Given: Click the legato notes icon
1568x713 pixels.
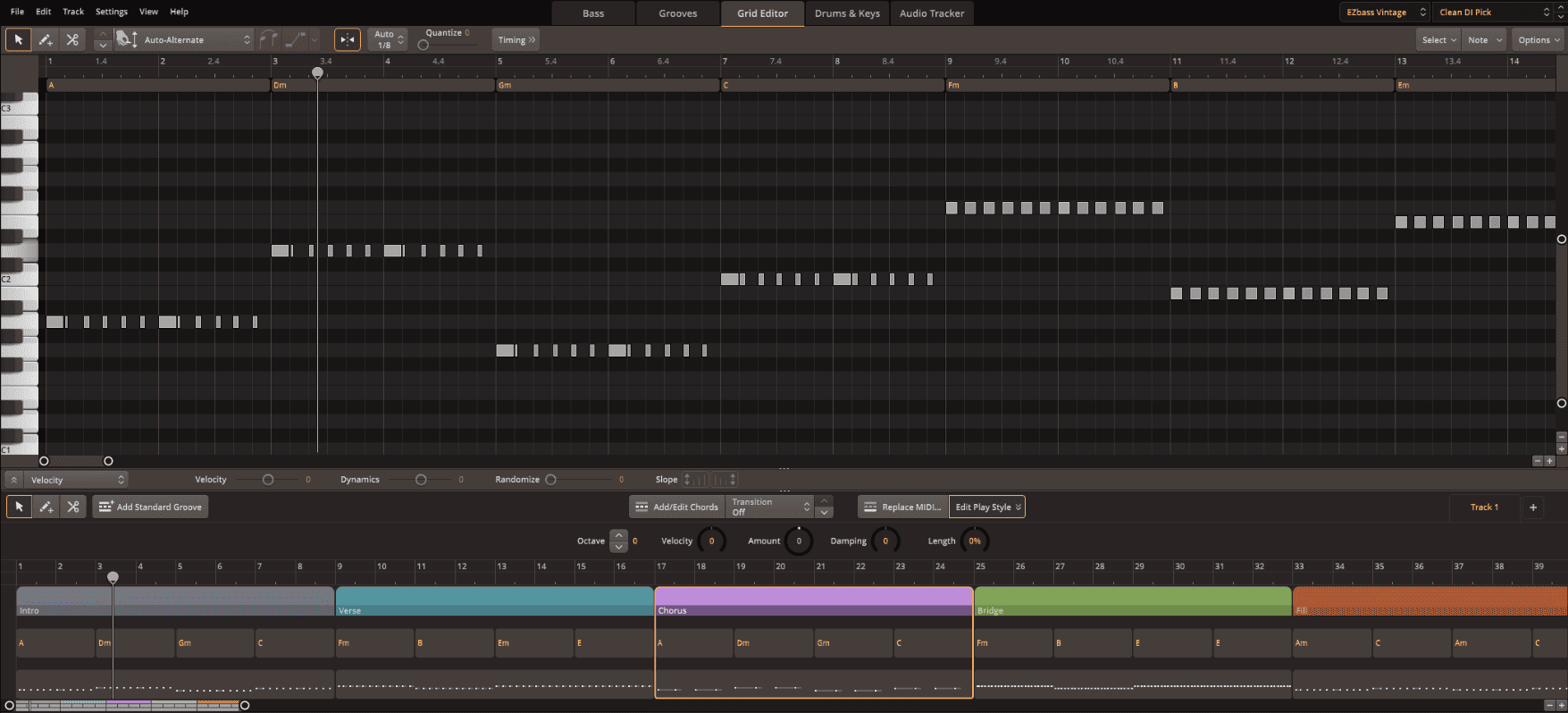Looking at the screenshot, I should click(x=268, y=39).
